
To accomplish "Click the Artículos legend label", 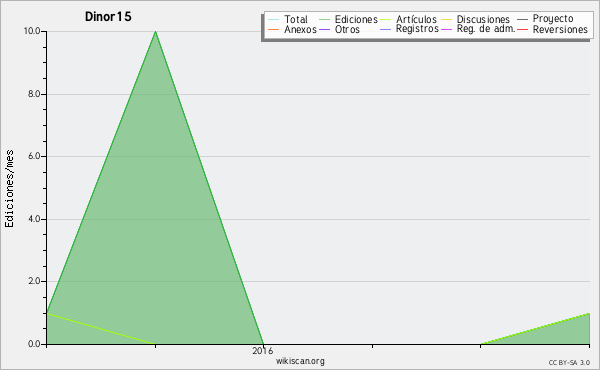I will pos(416,19).
